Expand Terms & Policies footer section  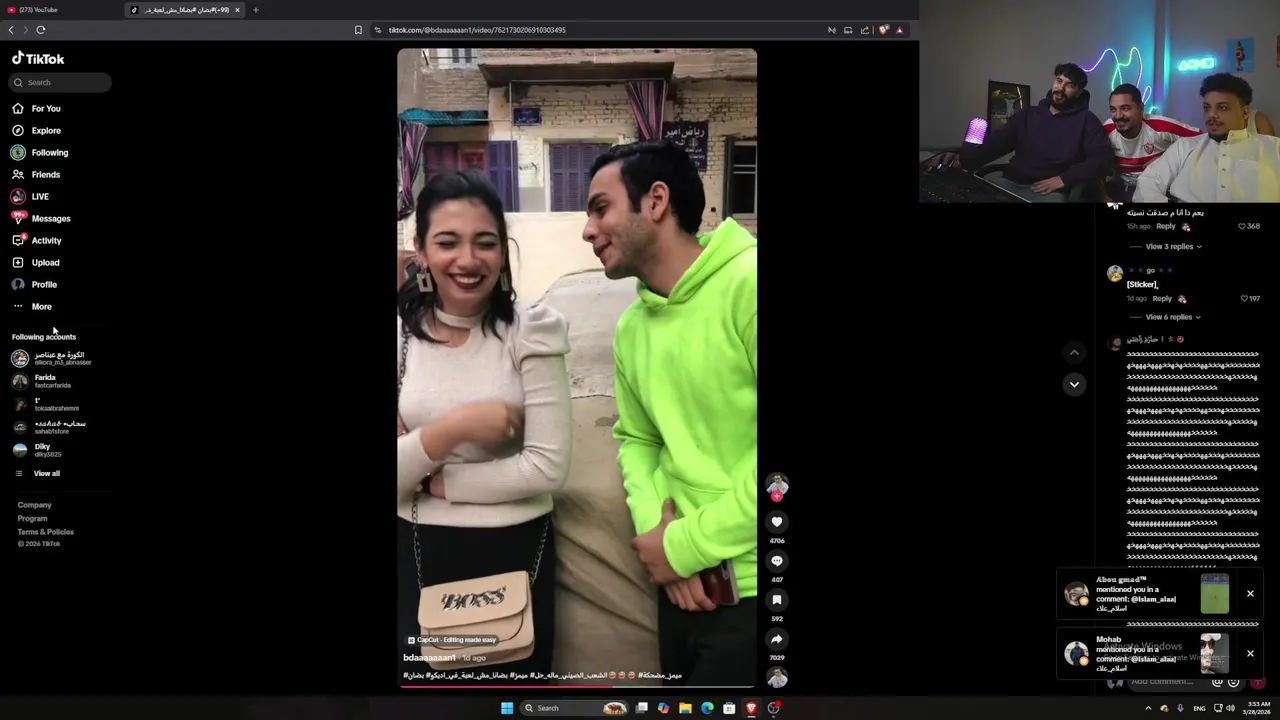pos(45,532)
